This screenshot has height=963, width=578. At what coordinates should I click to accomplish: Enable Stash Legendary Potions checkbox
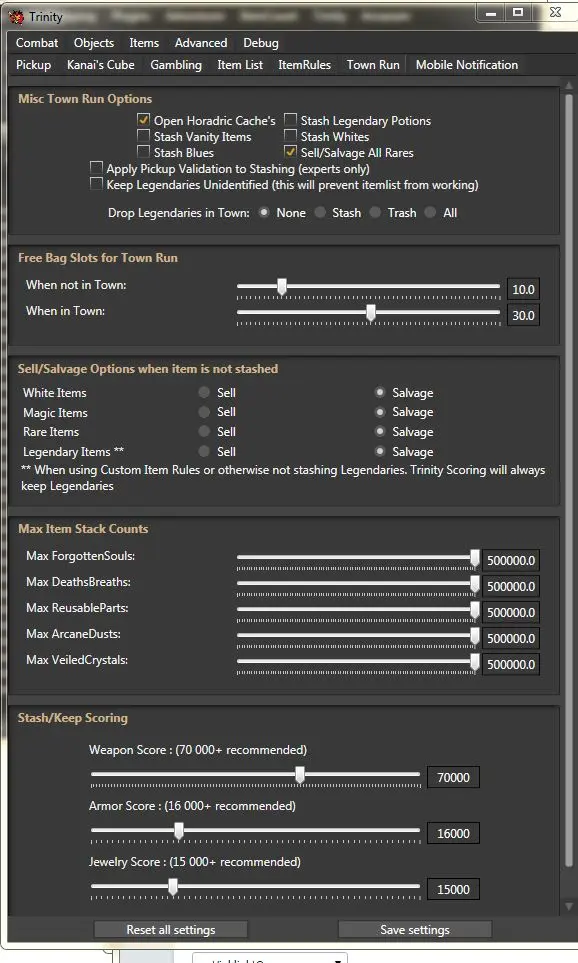click(x=290, y=119)
